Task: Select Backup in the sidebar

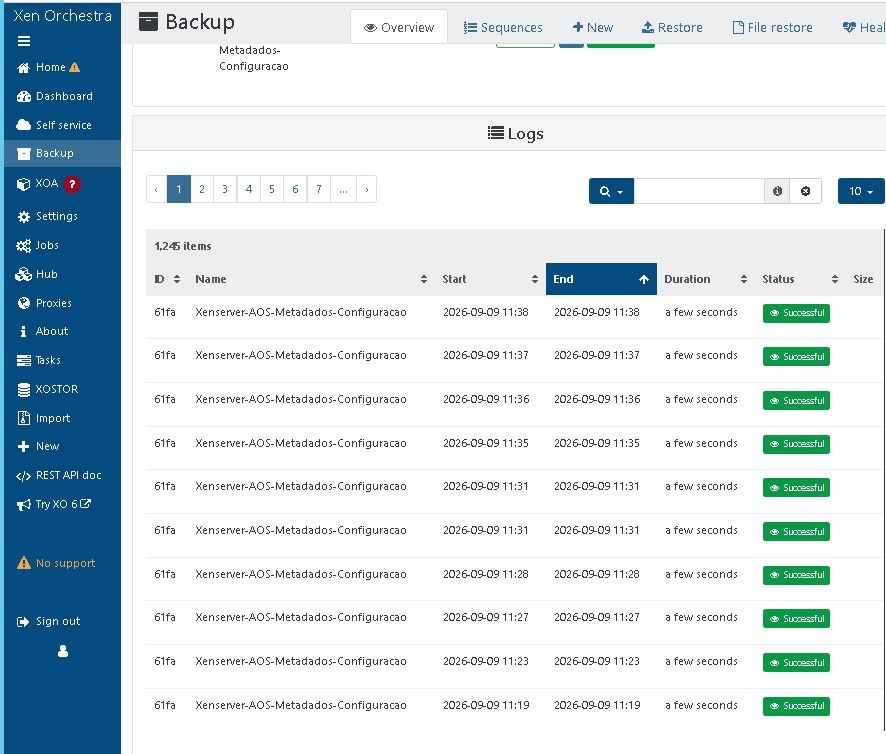Action: 62,153
